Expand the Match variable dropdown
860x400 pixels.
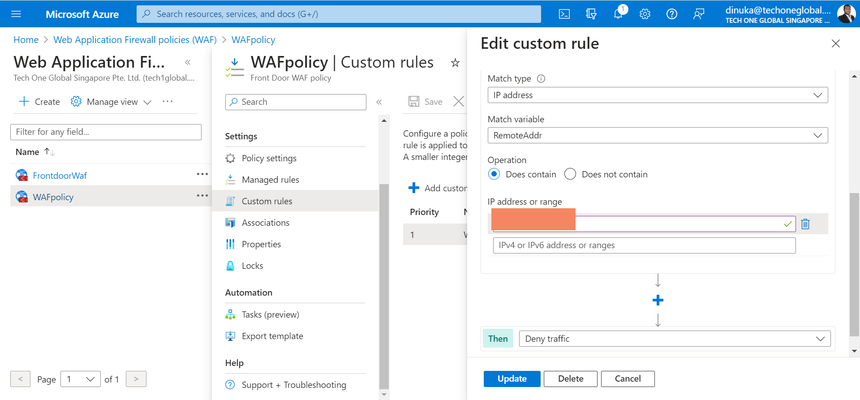coord(658,135)
